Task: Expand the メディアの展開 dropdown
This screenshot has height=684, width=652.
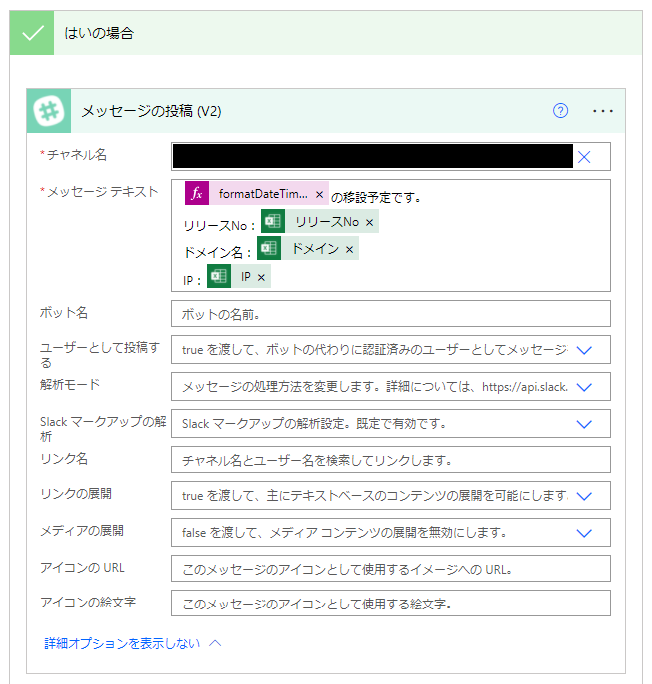Action: point(584,533)
